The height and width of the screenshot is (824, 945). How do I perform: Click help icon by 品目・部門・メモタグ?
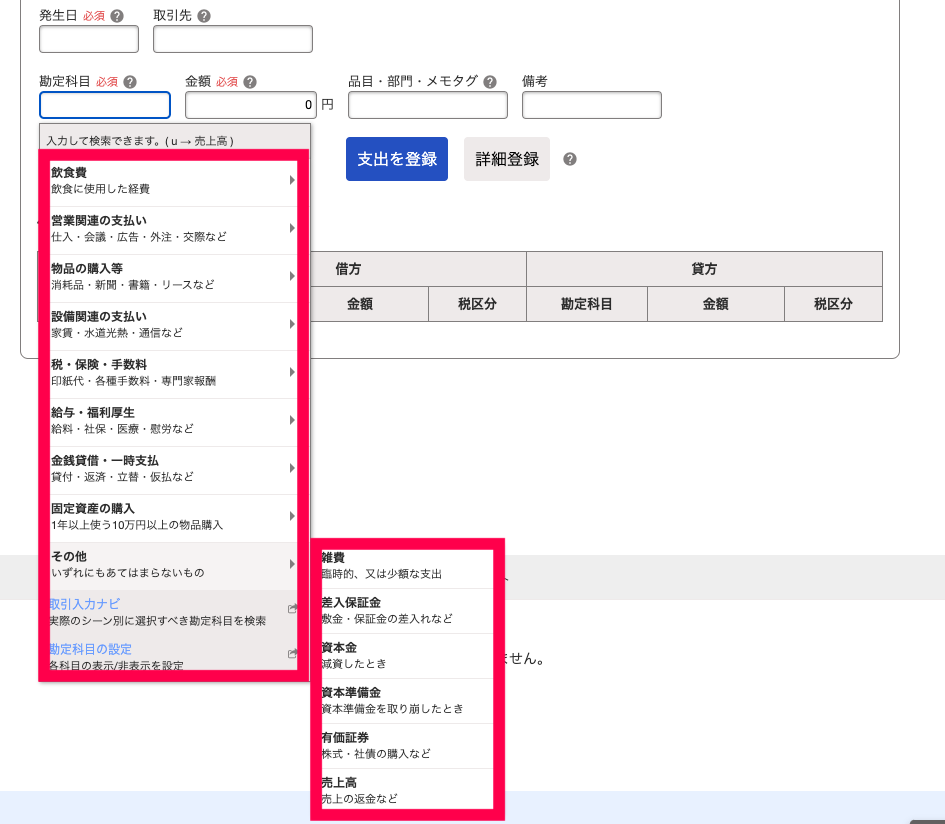489,83
